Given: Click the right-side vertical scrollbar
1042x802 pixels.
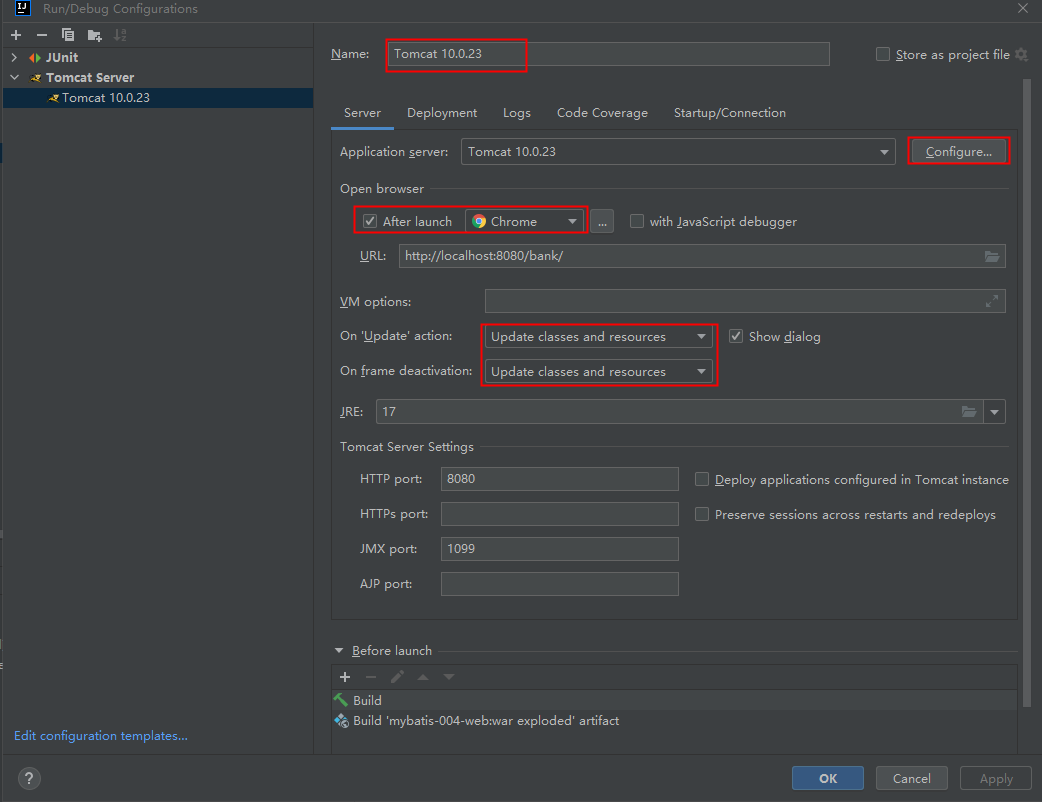Looking at the screenshot, I should coord(1026,392).
